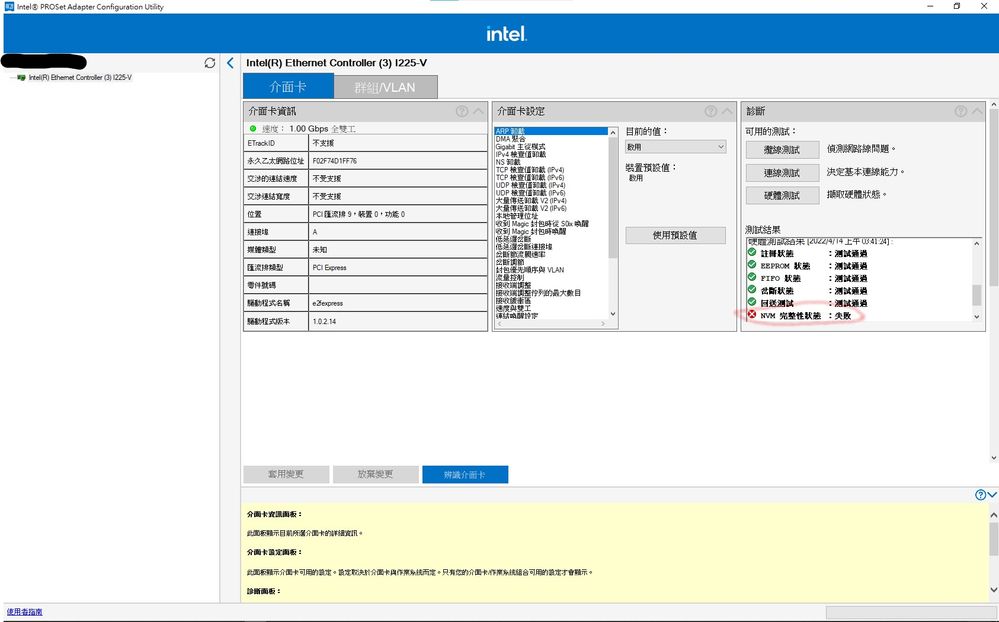The width and height of the screenshot is (999, 622).
Task: Click the green link status dot beside 速度
Action: (253, 129)
